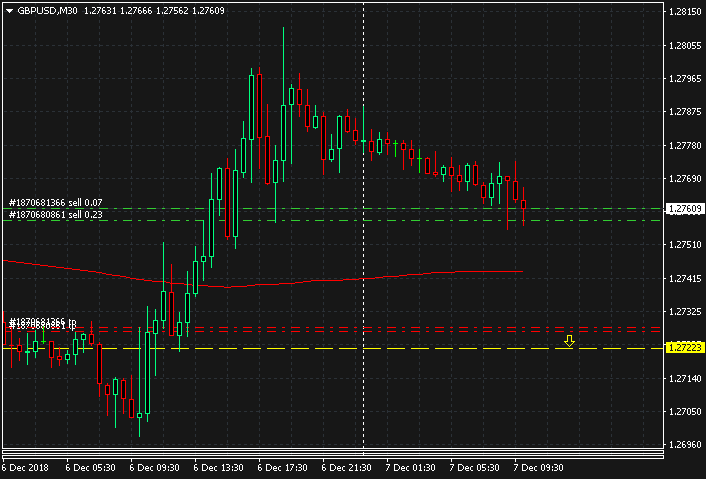Screen dimensions: 706x479
Task: Click the current price tag 1.27609
Action: (685, 209)
